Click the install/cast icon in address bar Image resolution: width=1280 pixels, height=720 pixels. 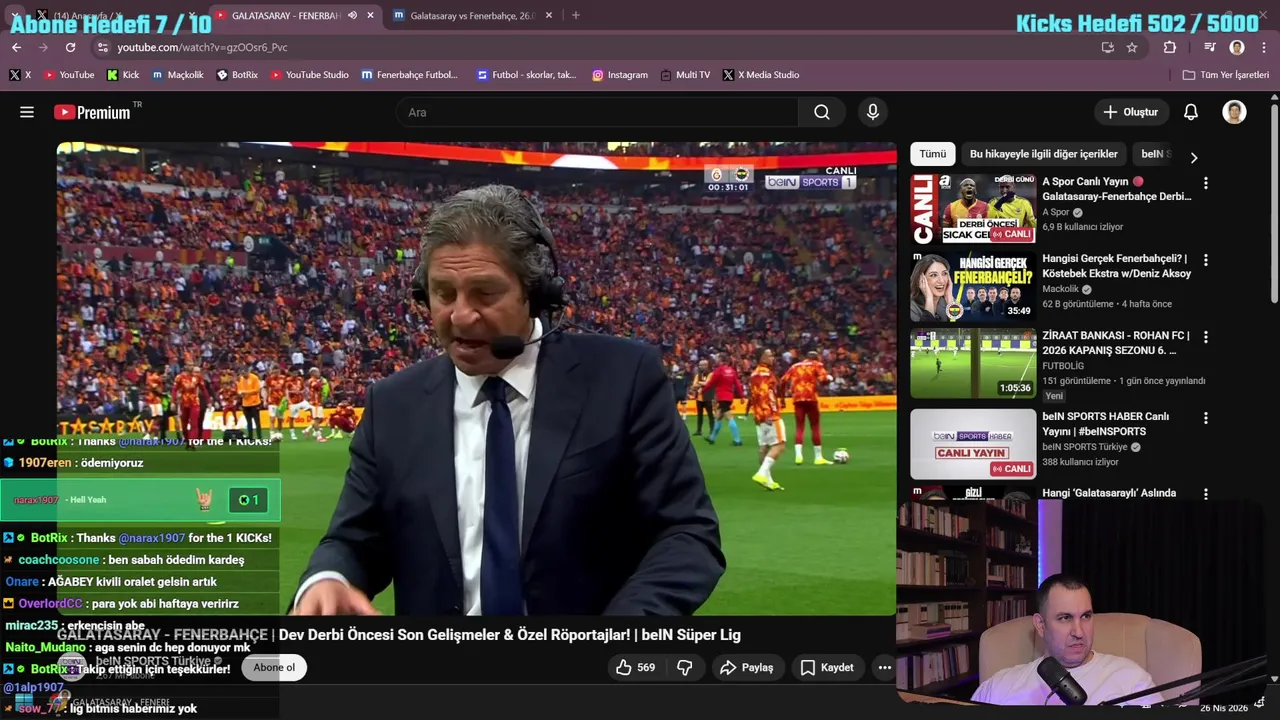tap(1107, 47)
